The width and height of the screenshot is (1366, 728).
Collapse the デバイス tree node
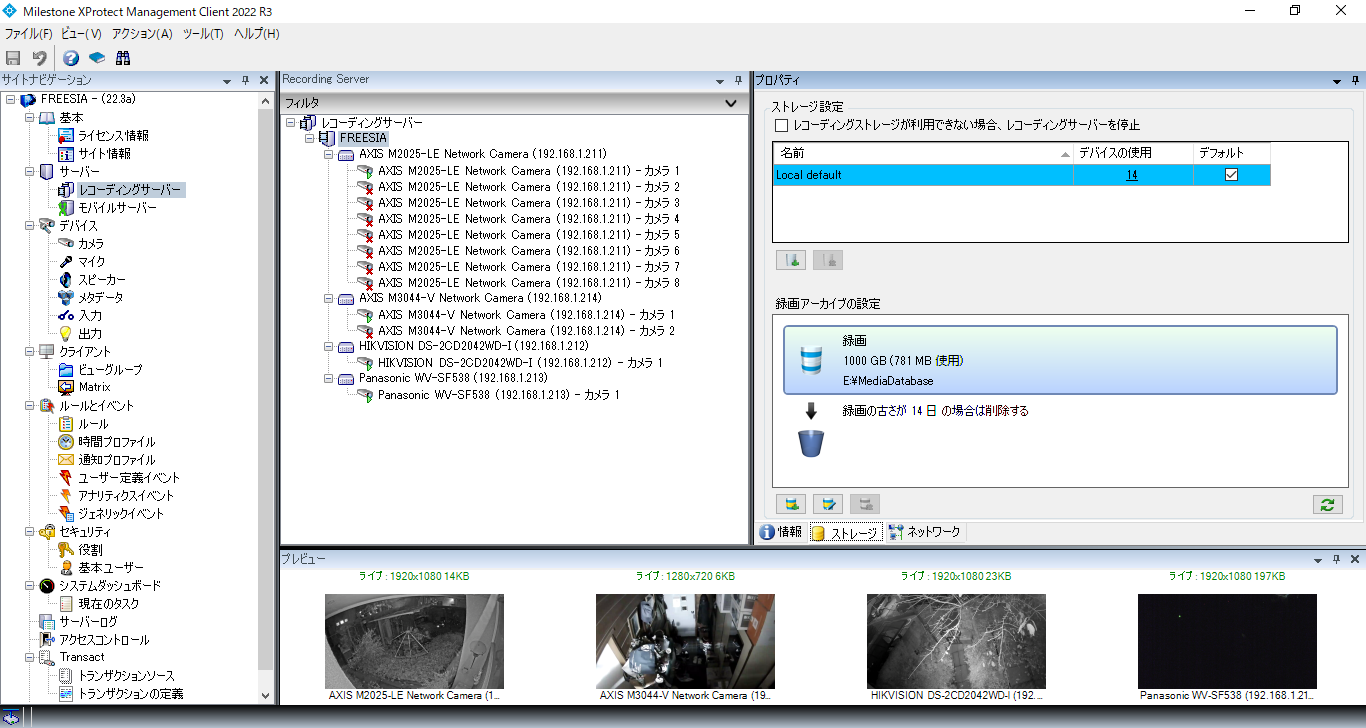tap(30, 225)
